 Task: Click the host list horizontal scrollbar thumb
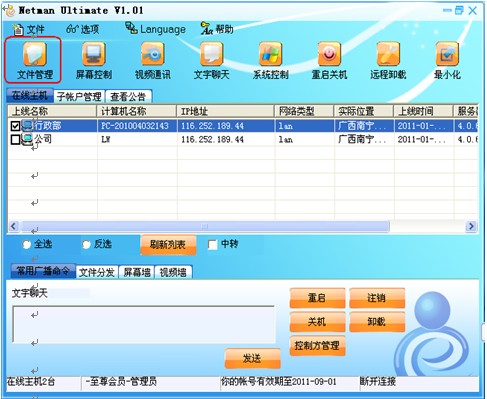point(205,226)
